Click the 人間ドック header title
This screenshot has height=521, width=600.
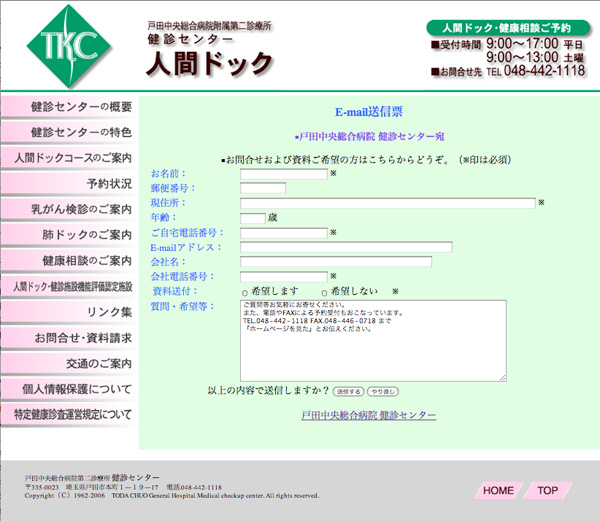coord(209,63)
